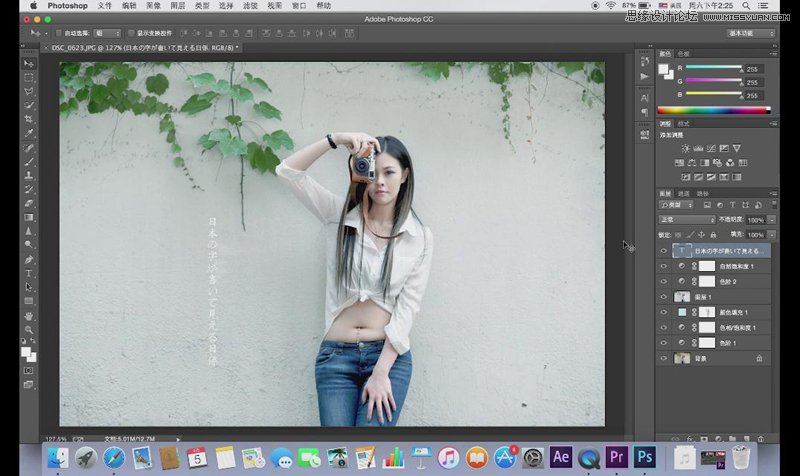Switch to the 色板 tab
The height and width of the screenshot is (476, 800).
pyautogui.click(x=684, y=54)
